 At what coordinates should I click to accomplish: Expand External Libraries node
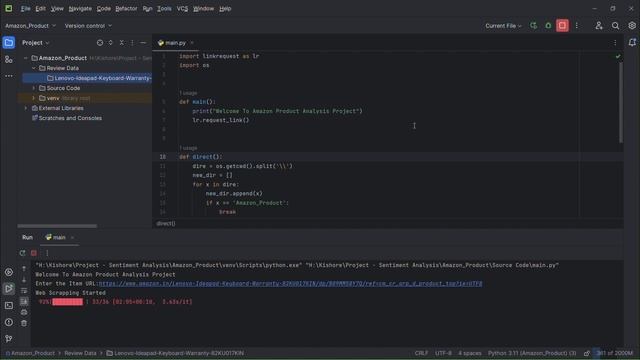[26, 108]
